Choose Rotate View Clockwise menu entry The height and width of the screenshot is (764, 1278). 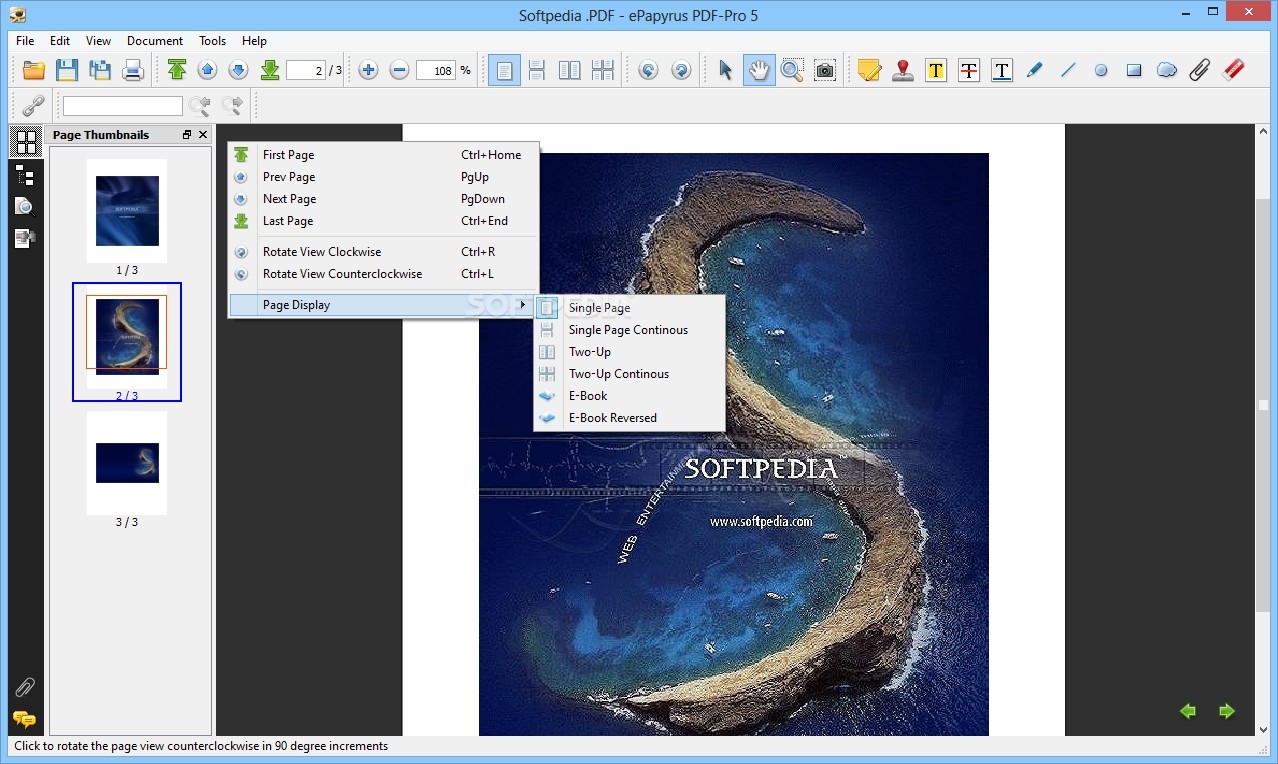(384, 252)
